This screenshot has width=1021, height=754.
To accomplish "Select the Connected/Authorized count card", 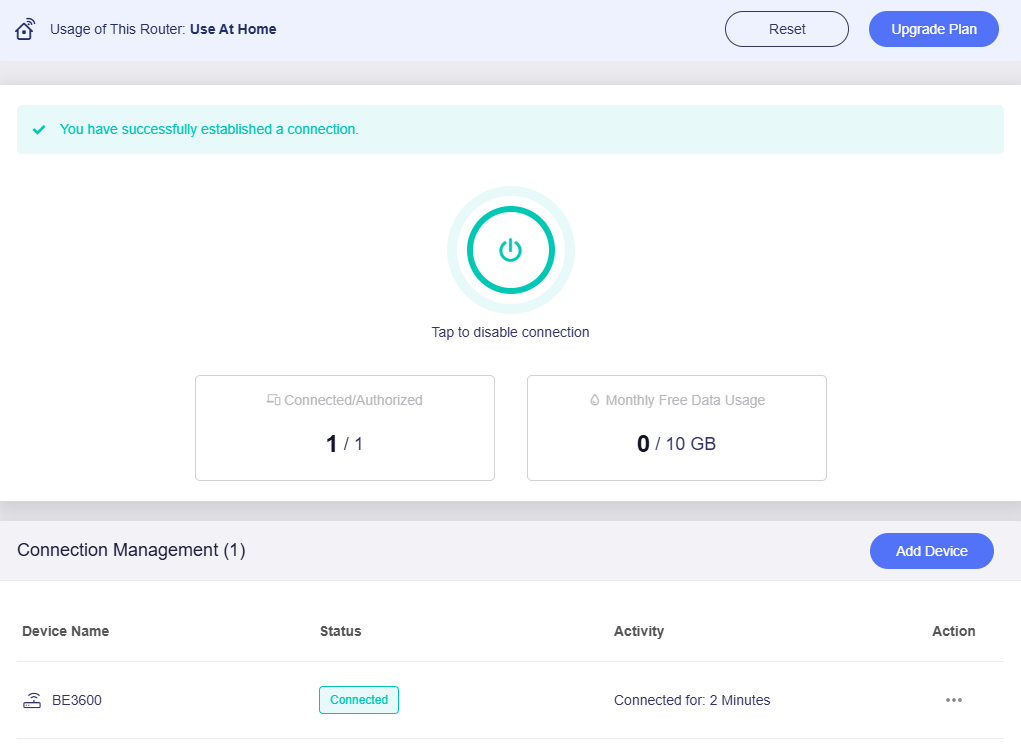I will (x=344, y=428).
